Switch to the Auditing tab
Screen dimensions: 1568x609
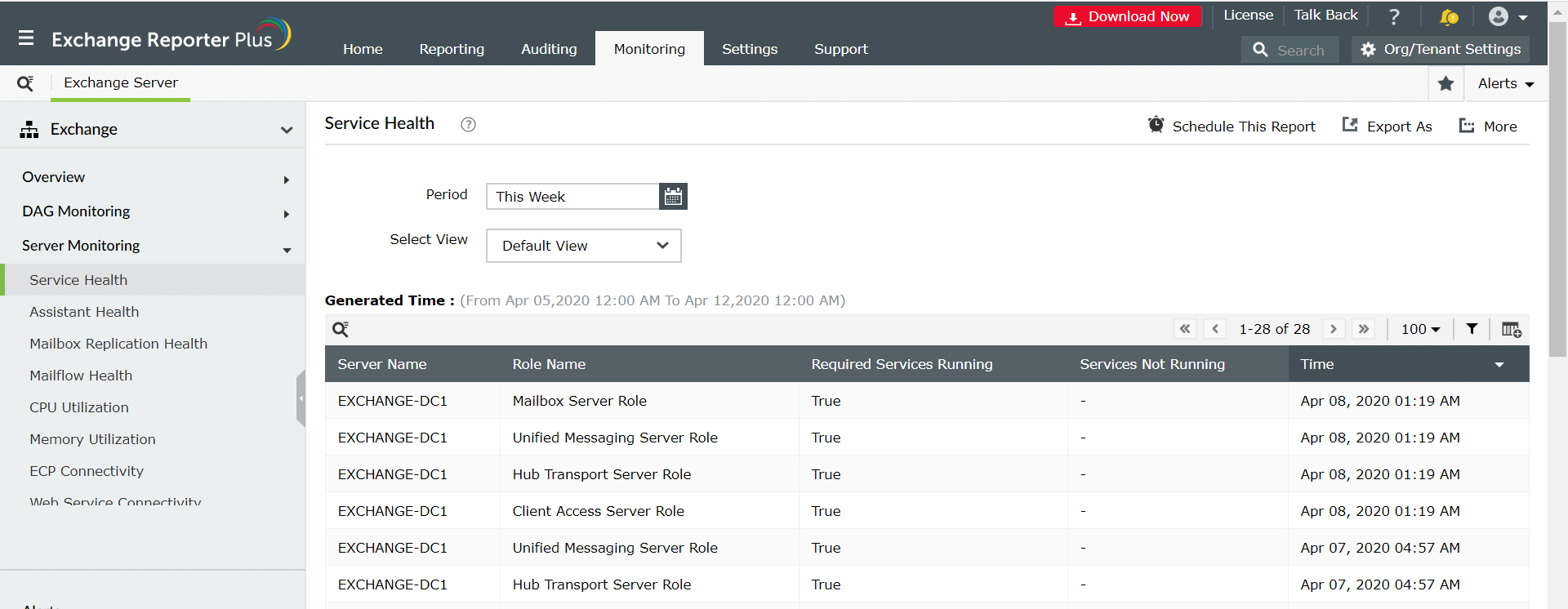[x=549, y=49]
